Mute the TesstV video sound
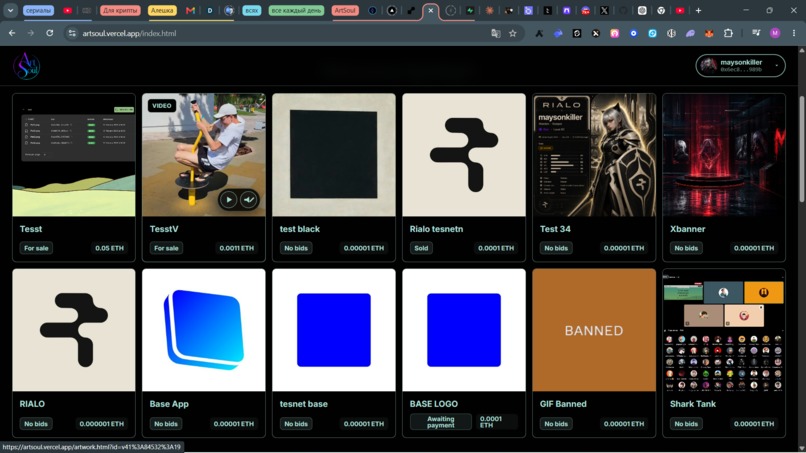 249,200
